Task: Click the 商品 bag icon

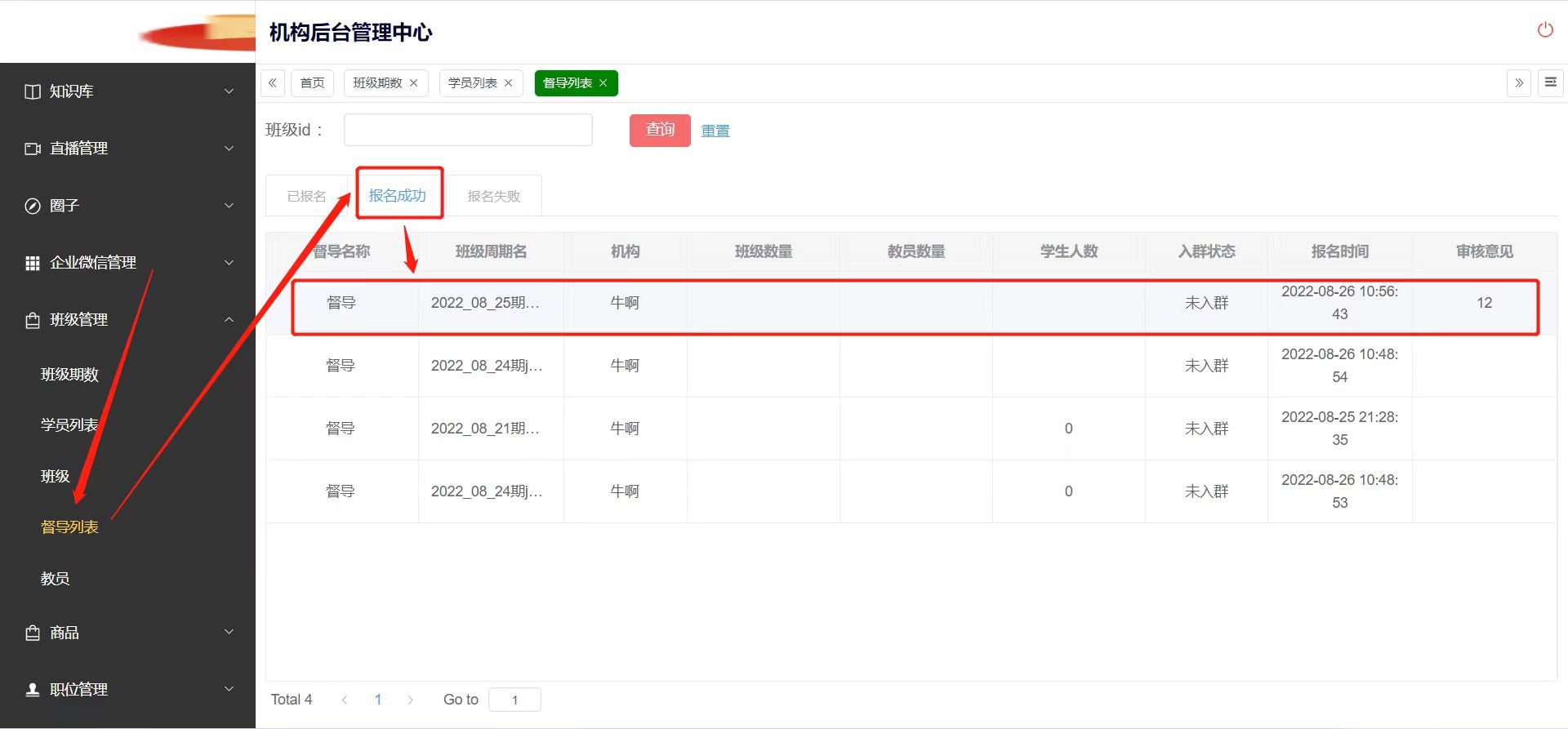Action: (x=33, y=633)
